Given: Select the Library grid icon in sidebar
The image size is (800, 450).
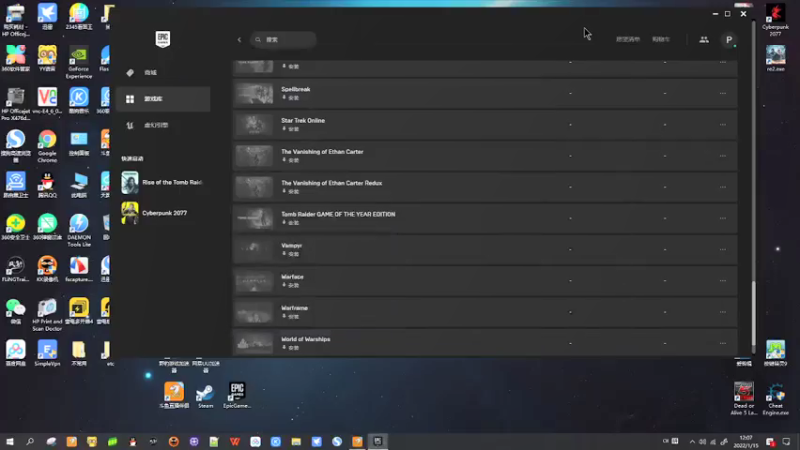Looking at the screenshot, I should (130, 99).
